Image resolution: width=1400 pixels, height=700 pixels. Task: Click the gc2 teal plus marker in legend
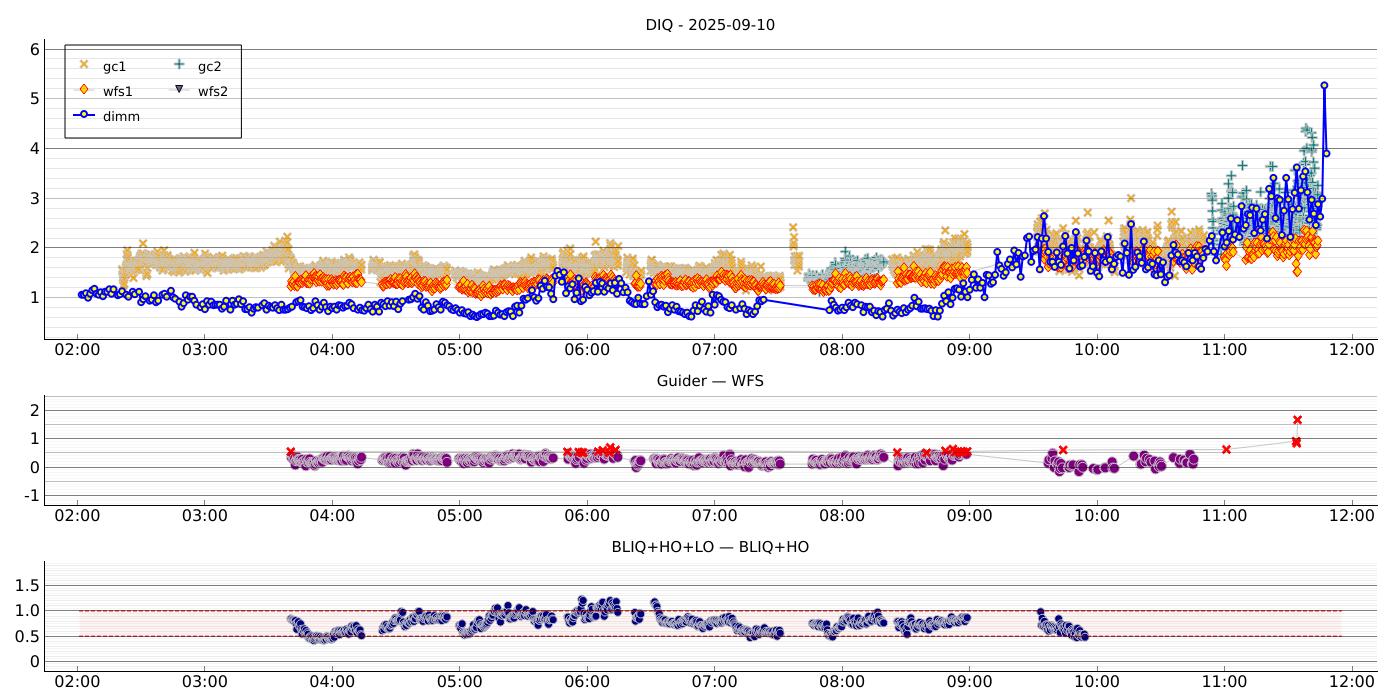pyautogui.click(x=179, y=65)
